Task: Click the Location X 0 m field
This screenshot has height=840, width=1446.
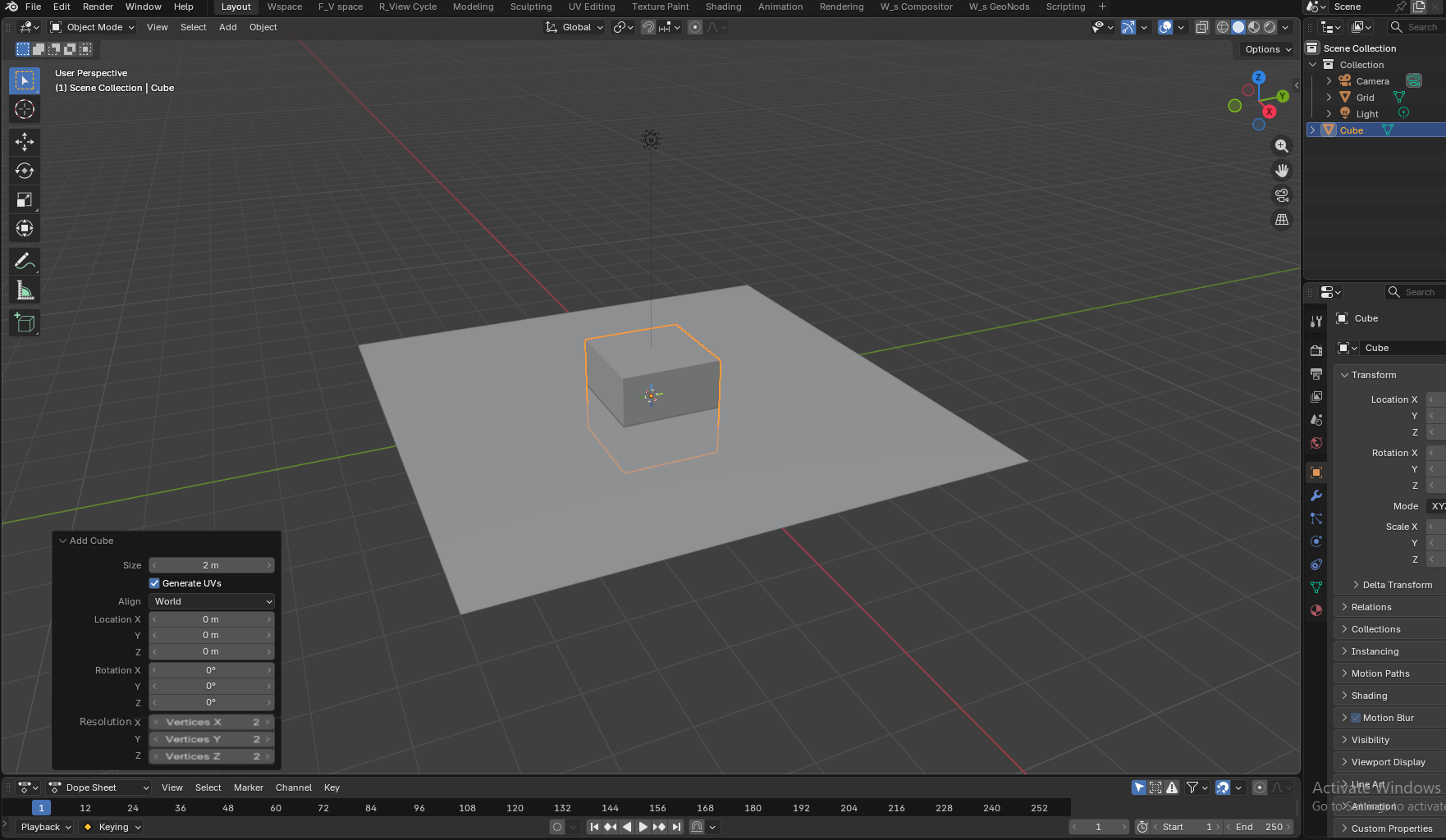Action: coord(212,619)
